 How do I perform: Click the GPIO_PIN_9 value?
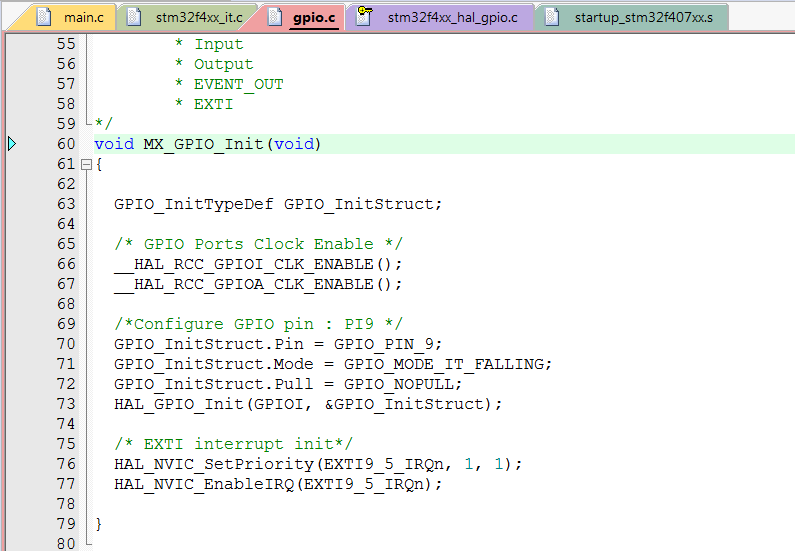[384, 344]
